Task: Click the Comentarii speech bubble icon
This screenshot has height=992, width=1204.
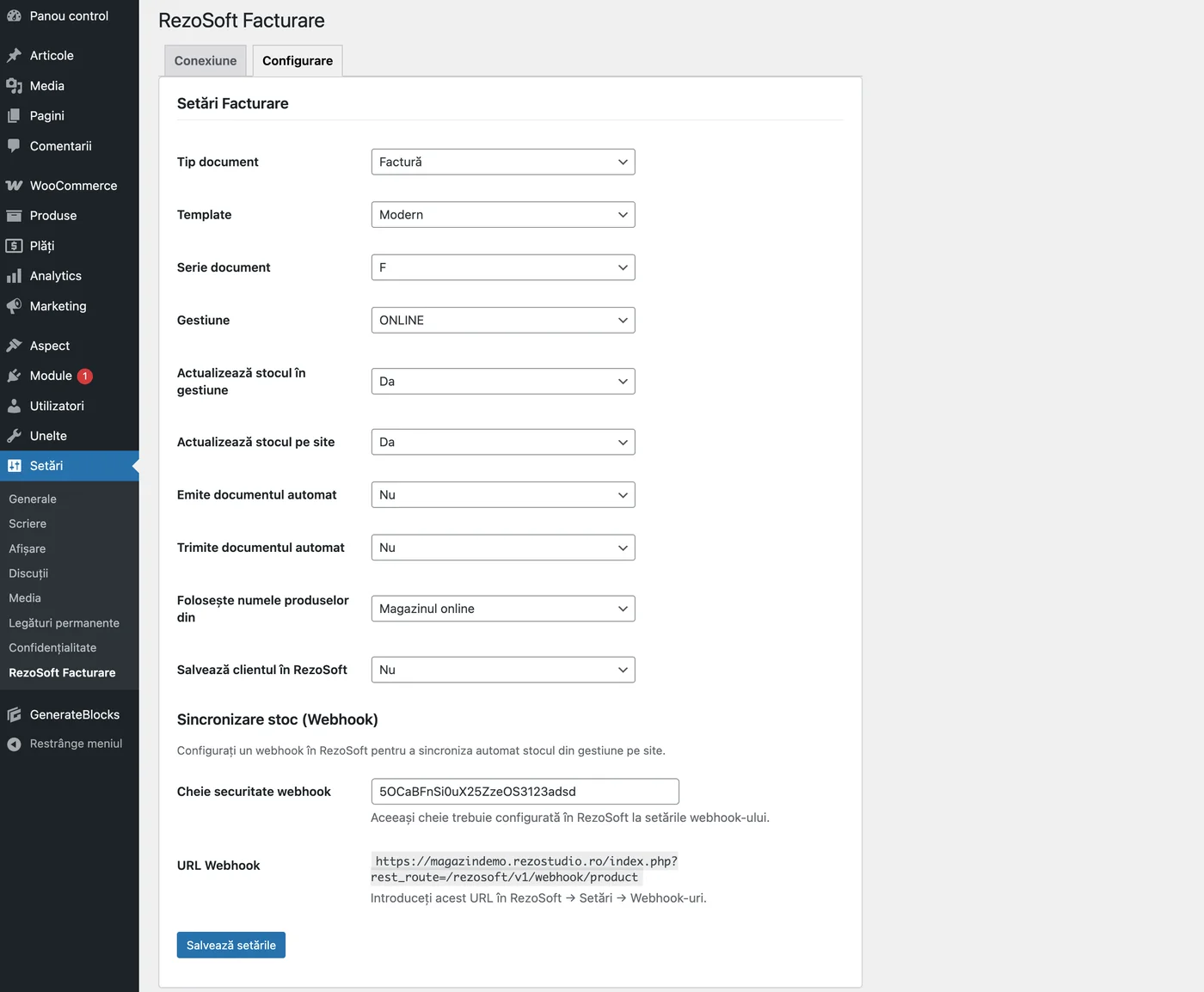Action: point(15,146)
